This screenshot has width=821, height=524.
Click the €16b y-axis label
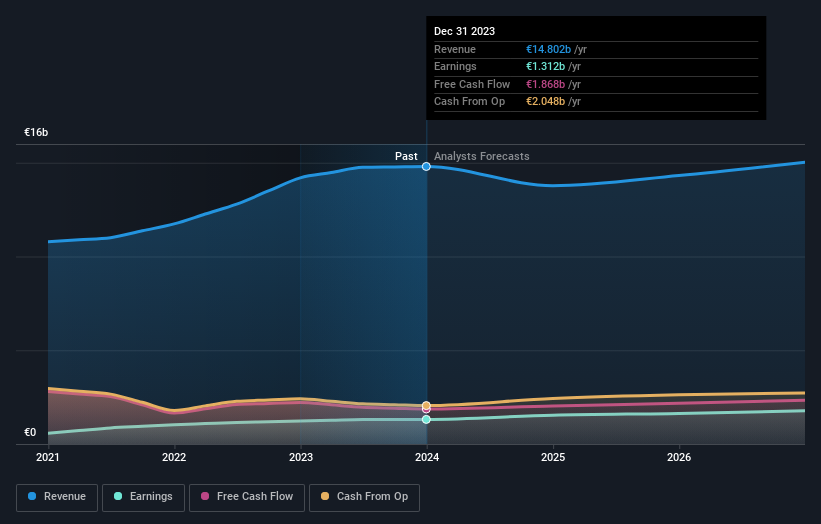[x=36, y=132]
